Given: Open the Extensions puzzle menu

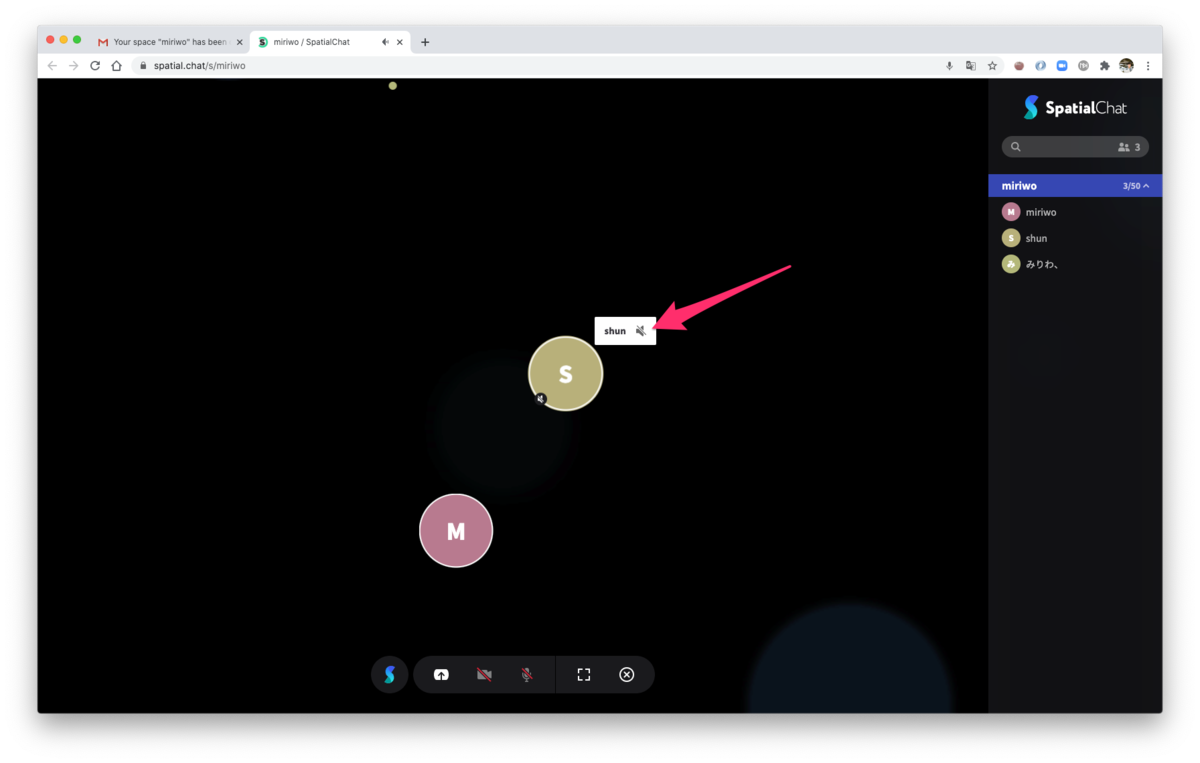Looking at the screenshot, I should [1105, 66].
